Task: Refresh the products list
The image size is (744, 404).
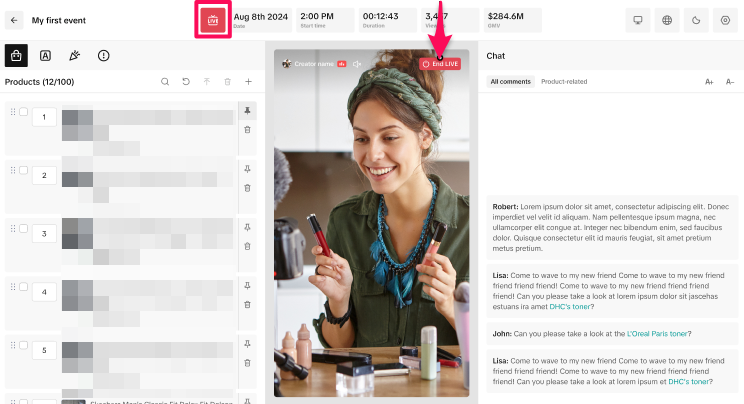Action: pos(186,81)
